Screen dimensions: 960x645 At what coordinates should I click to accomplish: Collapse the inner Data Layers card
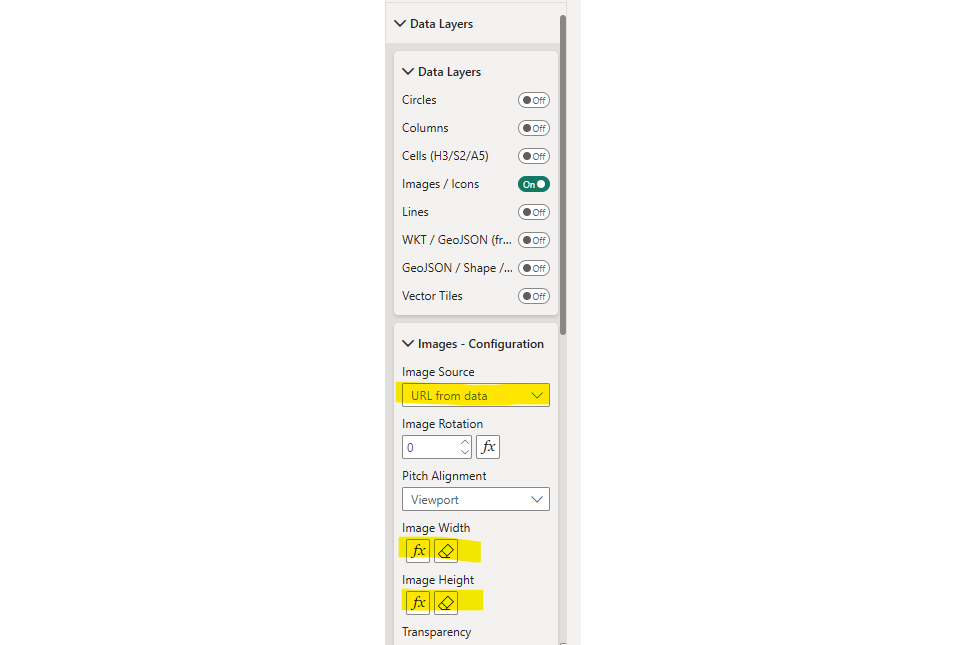[408, 72]
